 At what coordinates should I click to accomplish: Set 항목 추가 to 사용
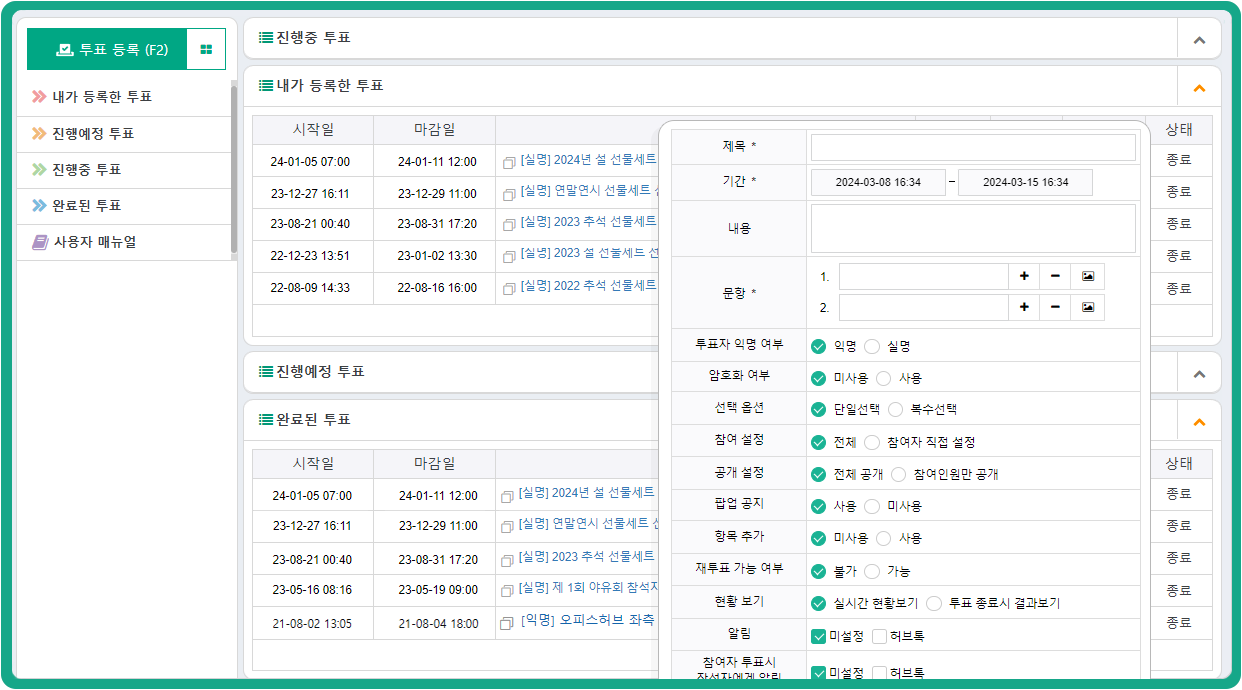tap(884, 538)
